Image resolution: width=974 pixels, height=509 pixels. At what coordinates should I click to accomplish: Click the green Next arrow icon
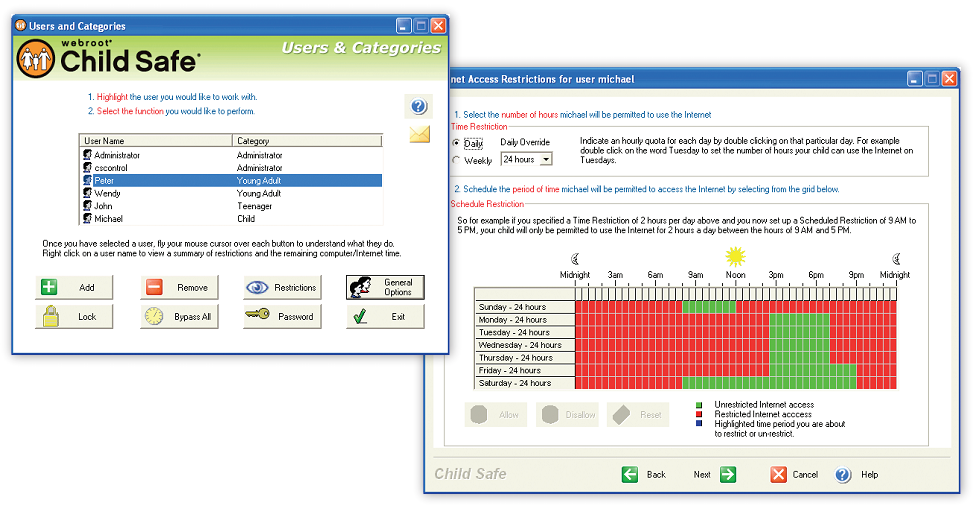click(728, 474)
